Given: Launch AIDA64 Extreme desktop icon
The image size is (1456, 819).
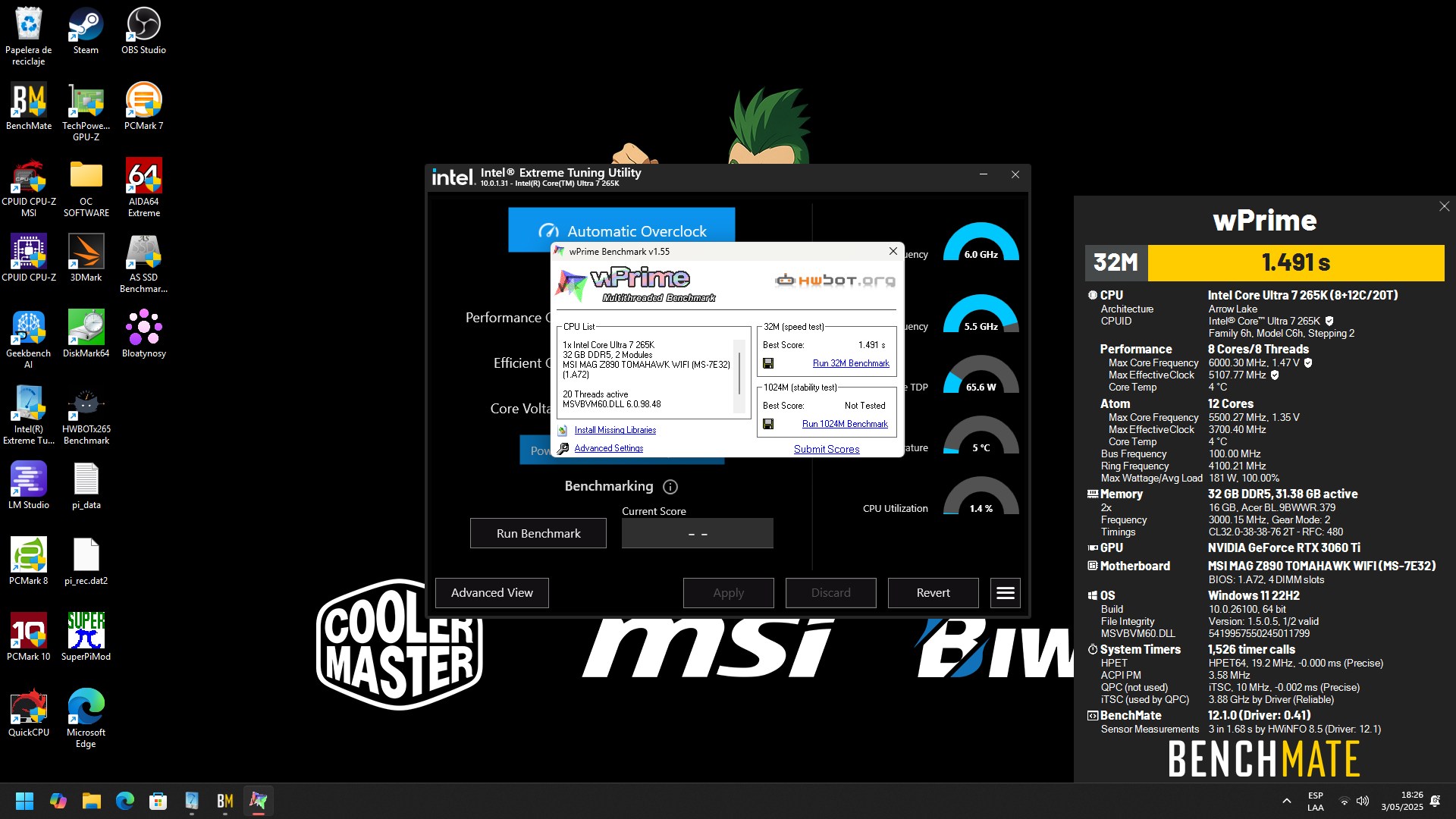Looking at the screenshot, I should tap(143, 188).
